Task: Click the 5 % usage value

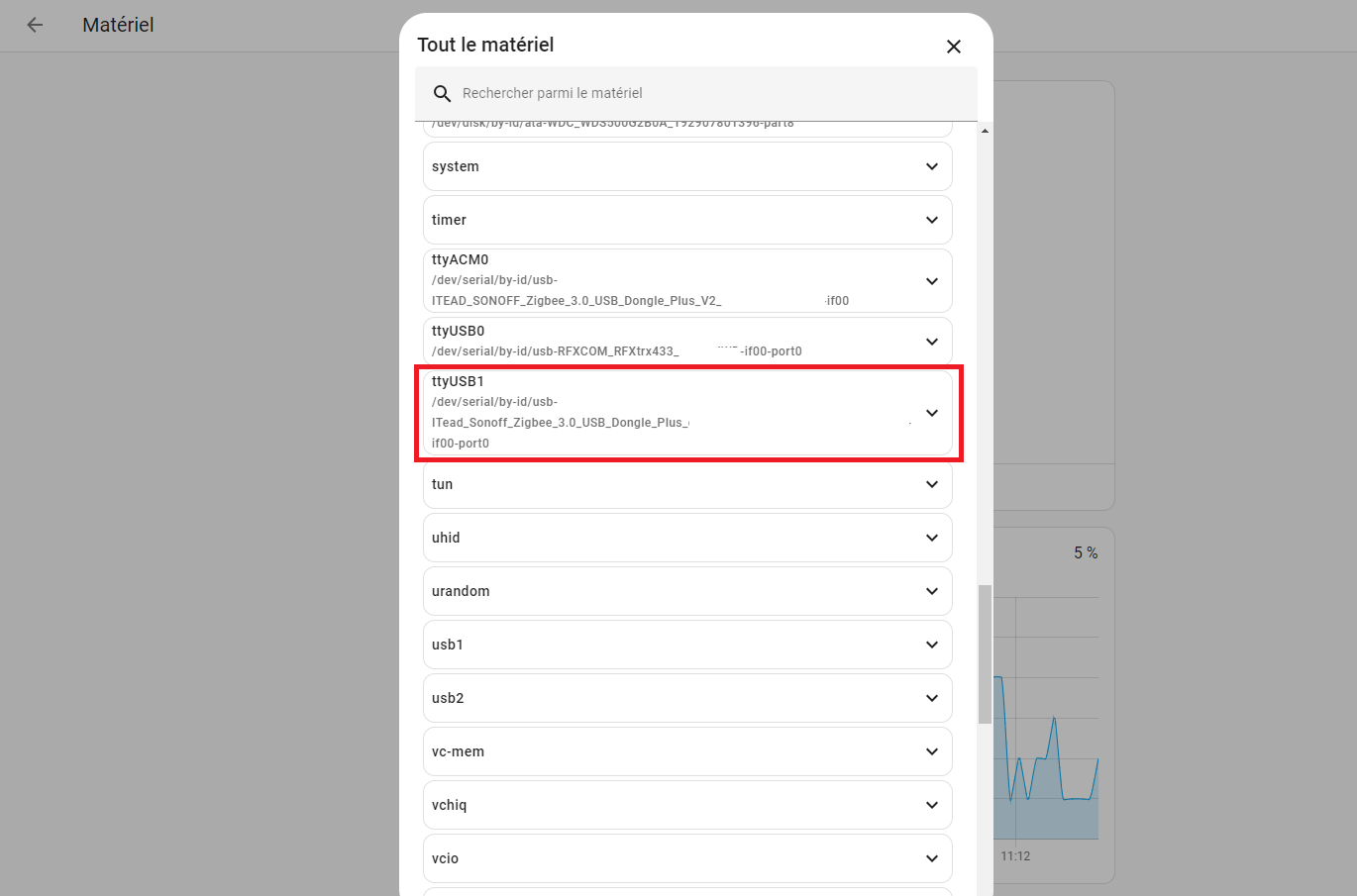Action: (x=1086, y=552)
